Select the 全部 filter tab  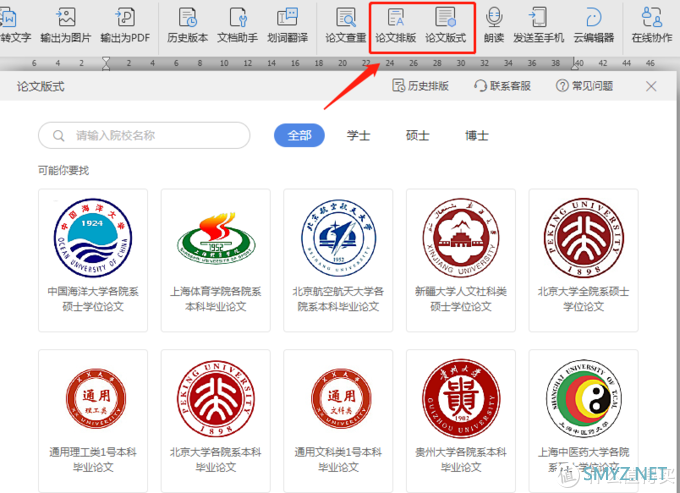pyautogui.click(x=299, y=135)
